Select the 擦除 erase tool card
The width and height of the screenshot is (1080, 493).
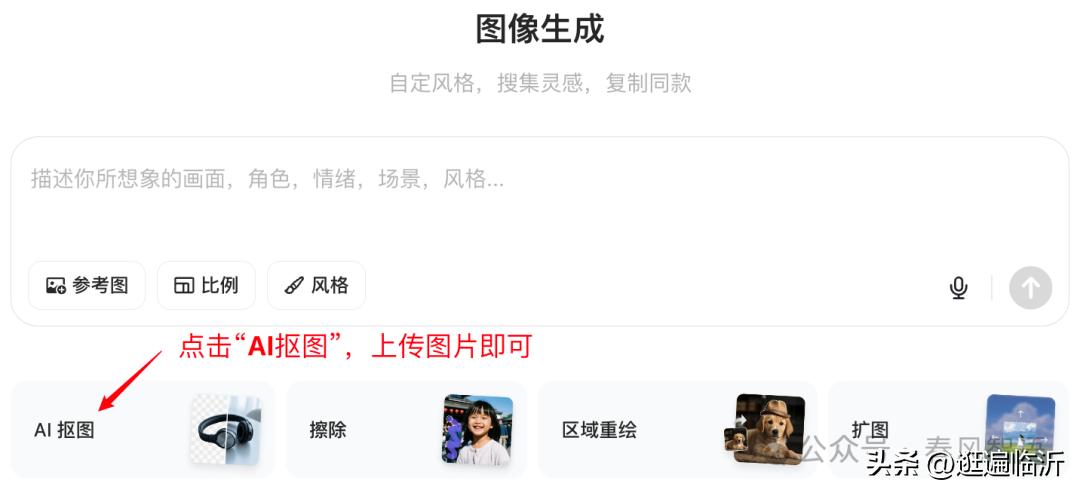[406, 430]
